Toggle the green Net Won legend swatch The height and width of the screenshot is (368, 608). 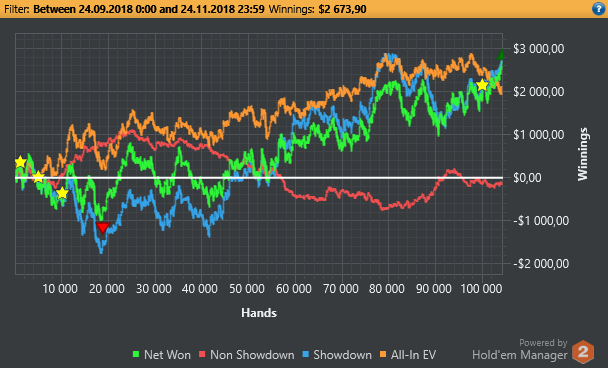click(x=136, y=354)
